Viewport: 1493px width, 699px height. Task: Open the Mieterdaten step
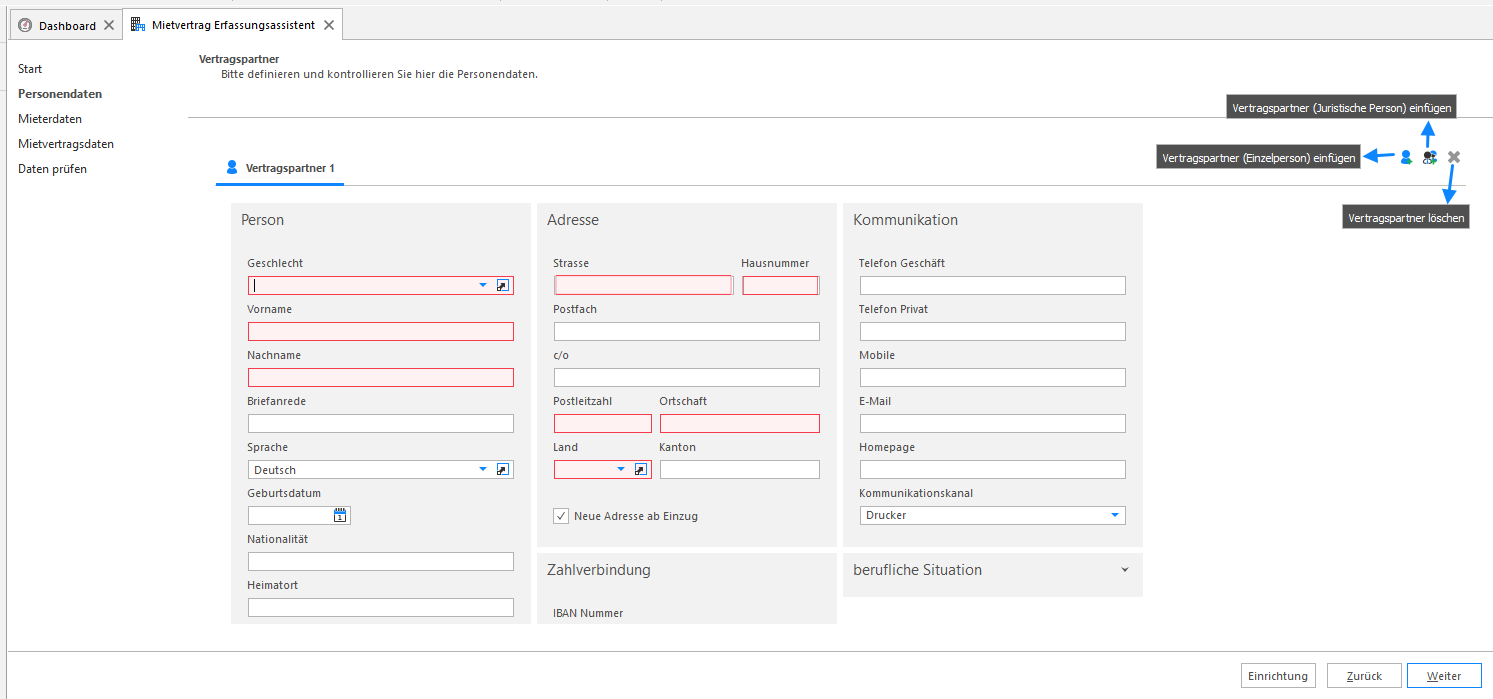tap(50, 119)
